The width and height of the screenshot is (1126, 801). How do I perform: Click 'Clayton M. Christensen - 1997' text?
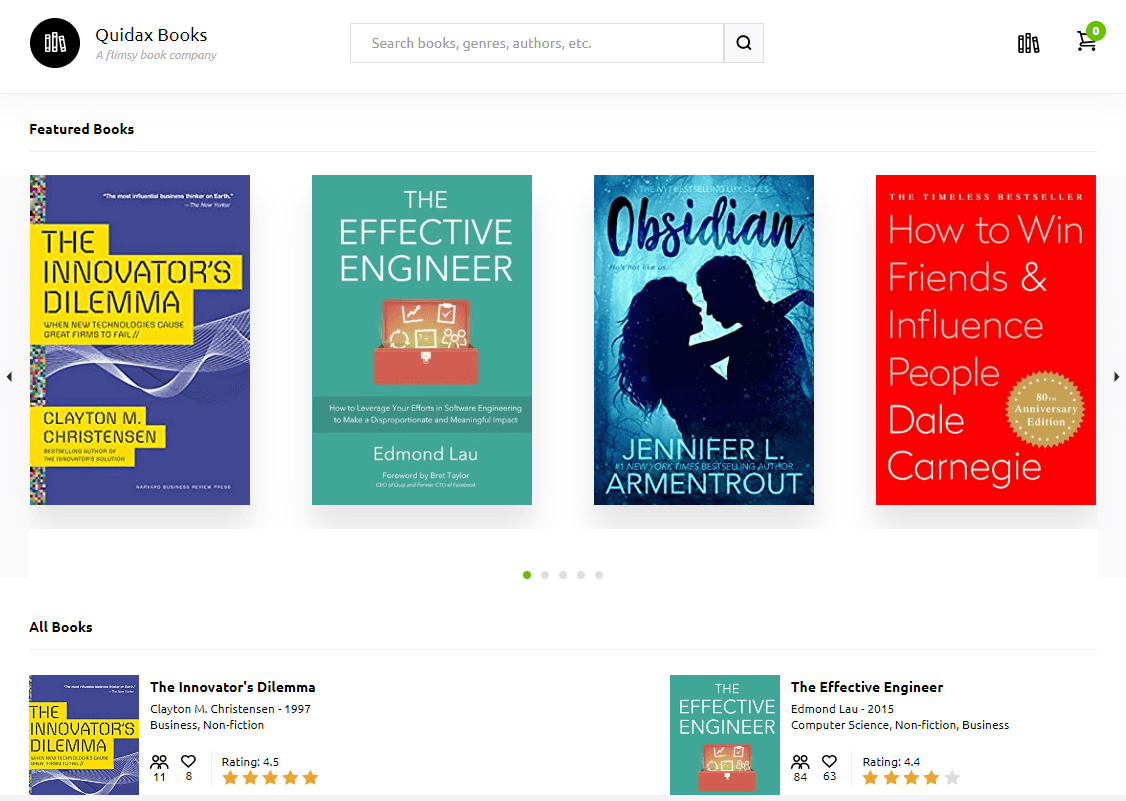click(231, 709)
